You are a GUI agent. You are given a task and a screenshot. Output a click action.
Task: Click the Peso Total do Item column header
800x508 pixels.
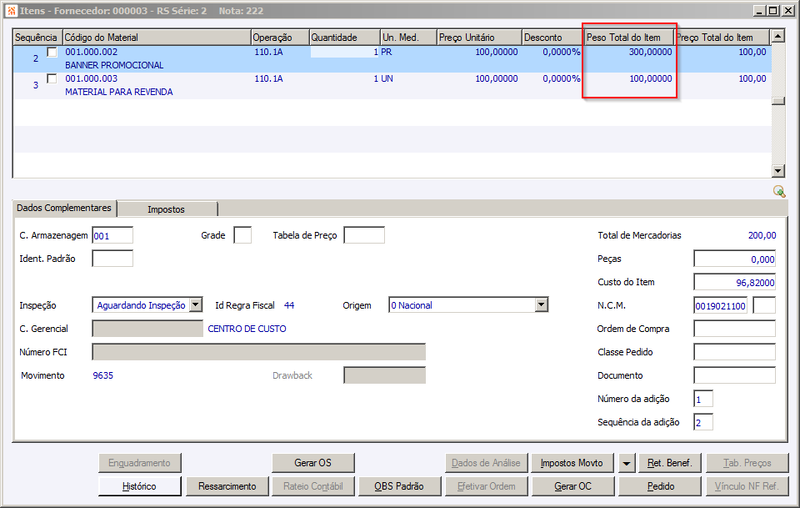point(629,37)
